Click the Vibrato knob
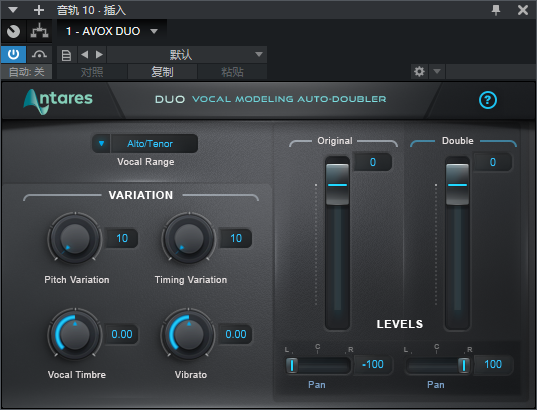 click(189, 334)
